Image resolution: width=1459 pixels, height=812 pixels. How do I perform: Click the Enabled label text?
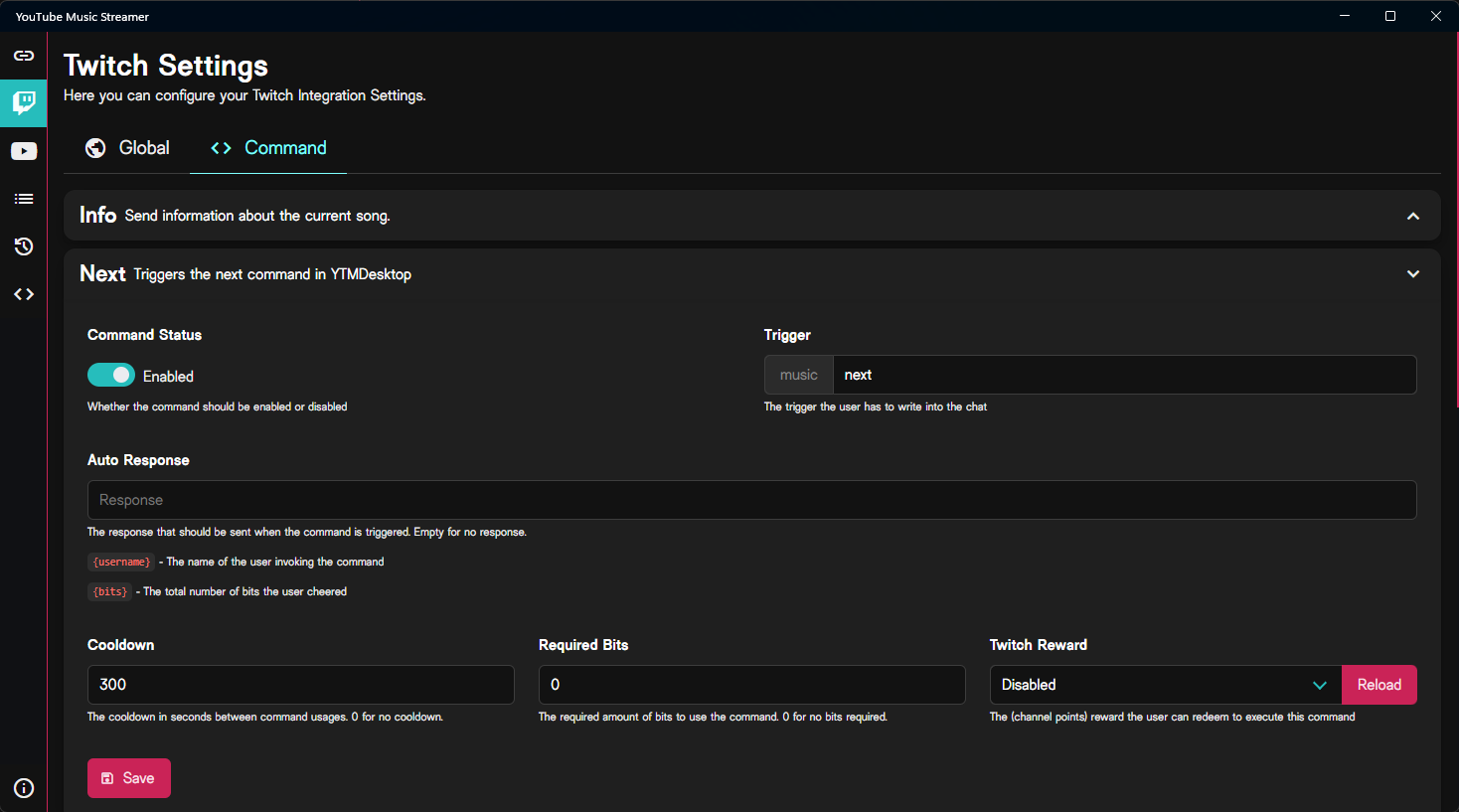coord(168,377)
